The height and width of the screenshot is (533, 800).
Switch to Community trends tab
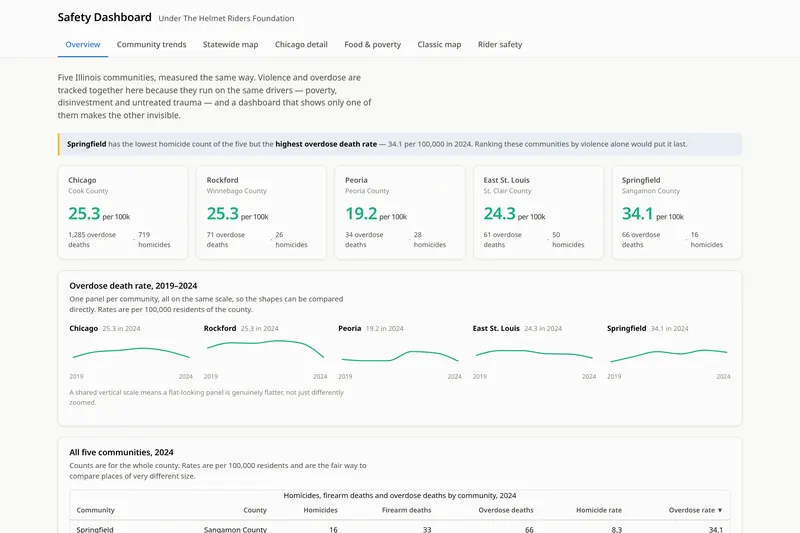click(152, 44)
